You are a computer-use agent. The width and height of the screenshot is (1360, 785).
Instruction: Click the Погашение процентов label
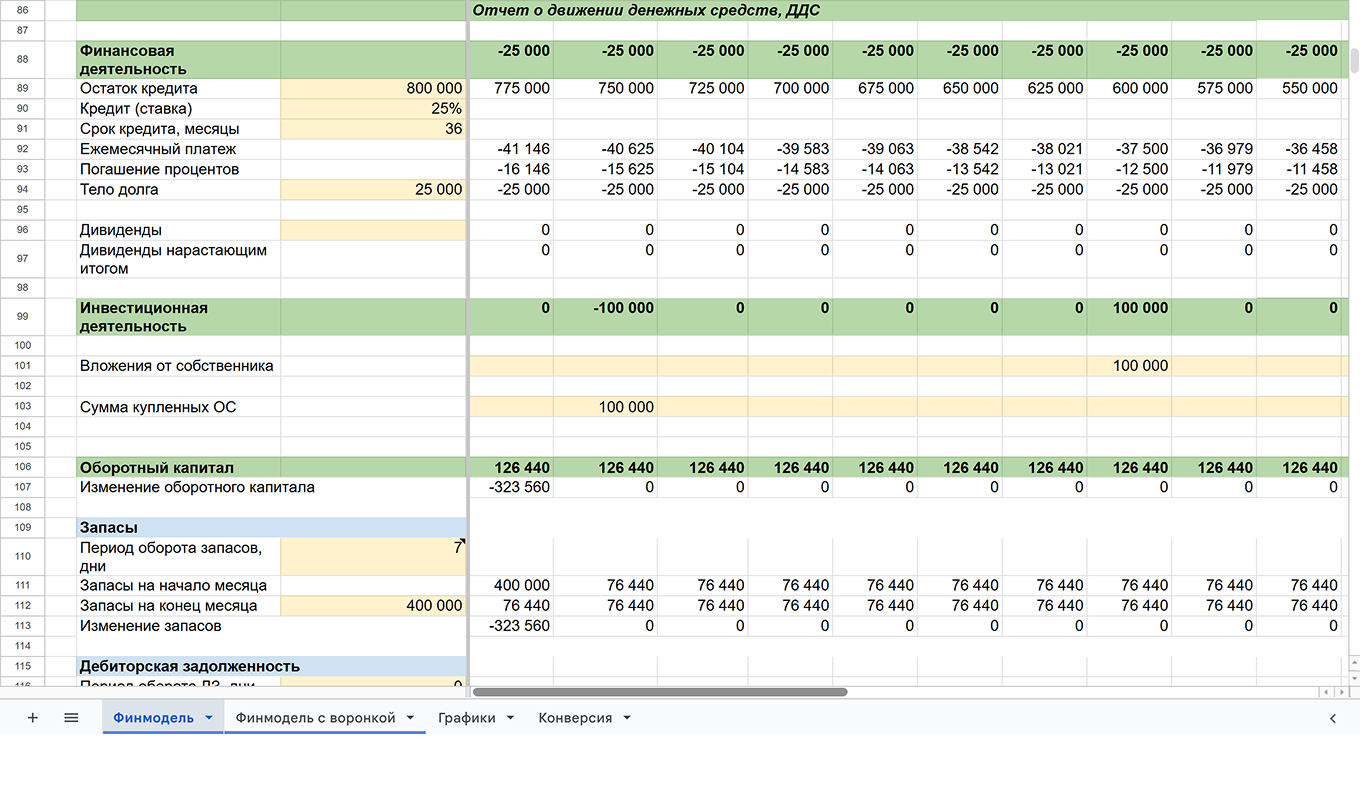coord(159,169)
